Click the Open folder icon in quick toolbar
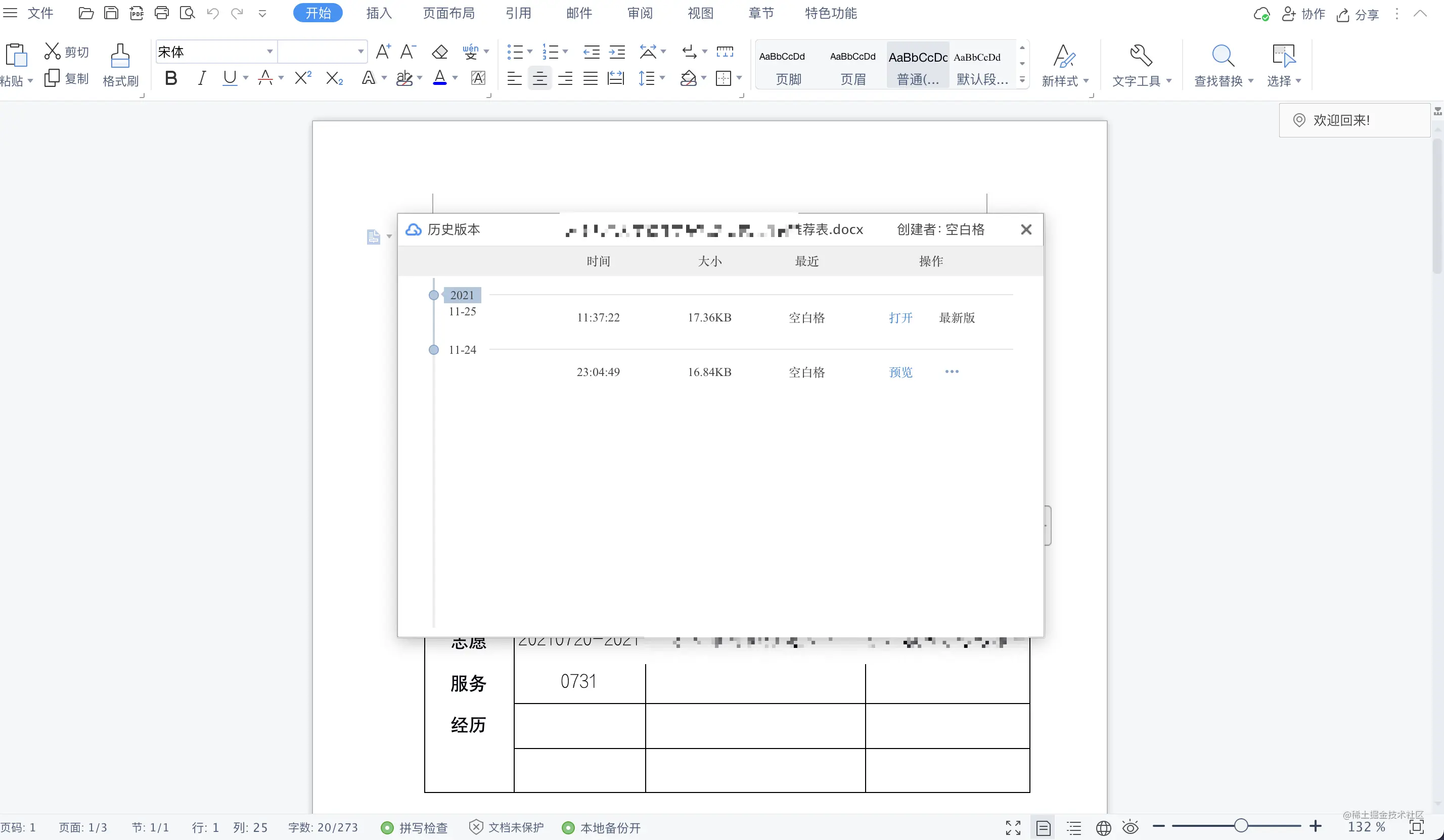 (x=86, y=13)
